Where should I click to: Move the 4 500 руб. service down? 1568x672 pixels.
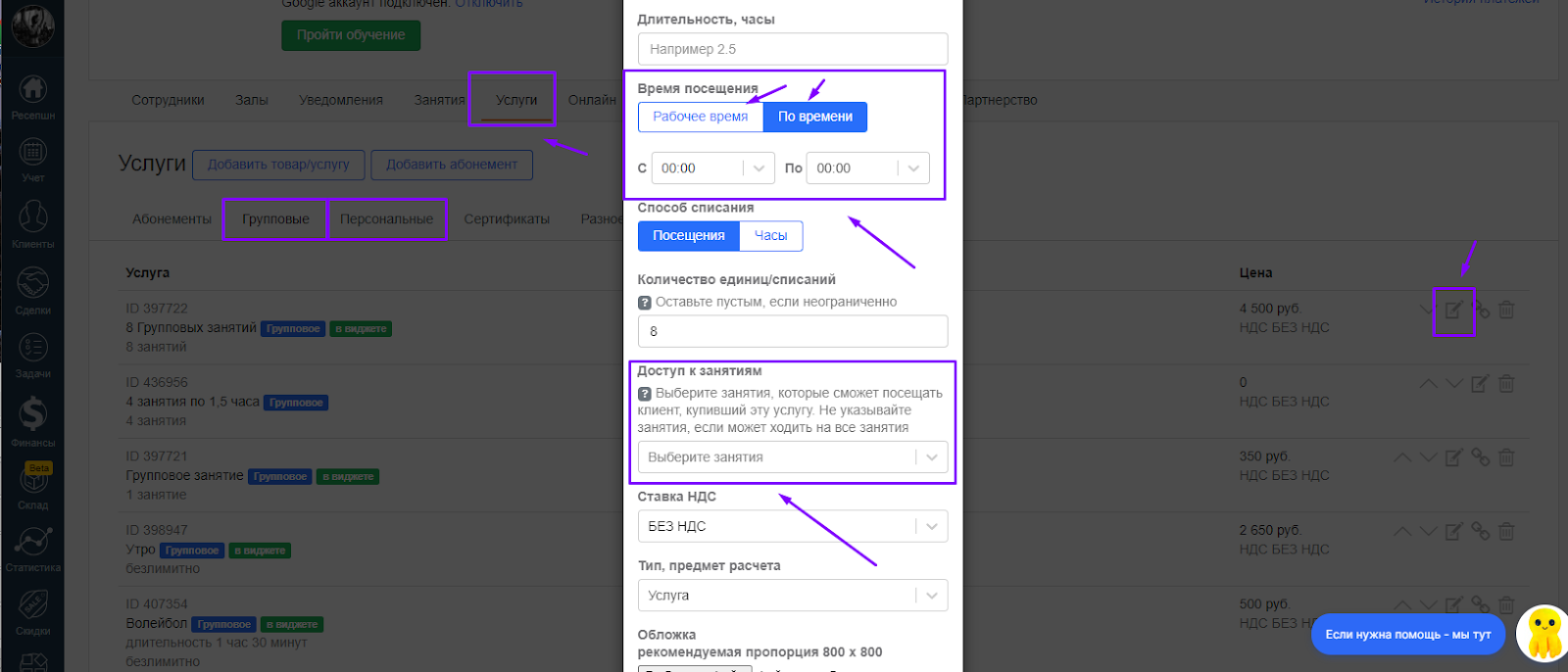(1427, 310)
